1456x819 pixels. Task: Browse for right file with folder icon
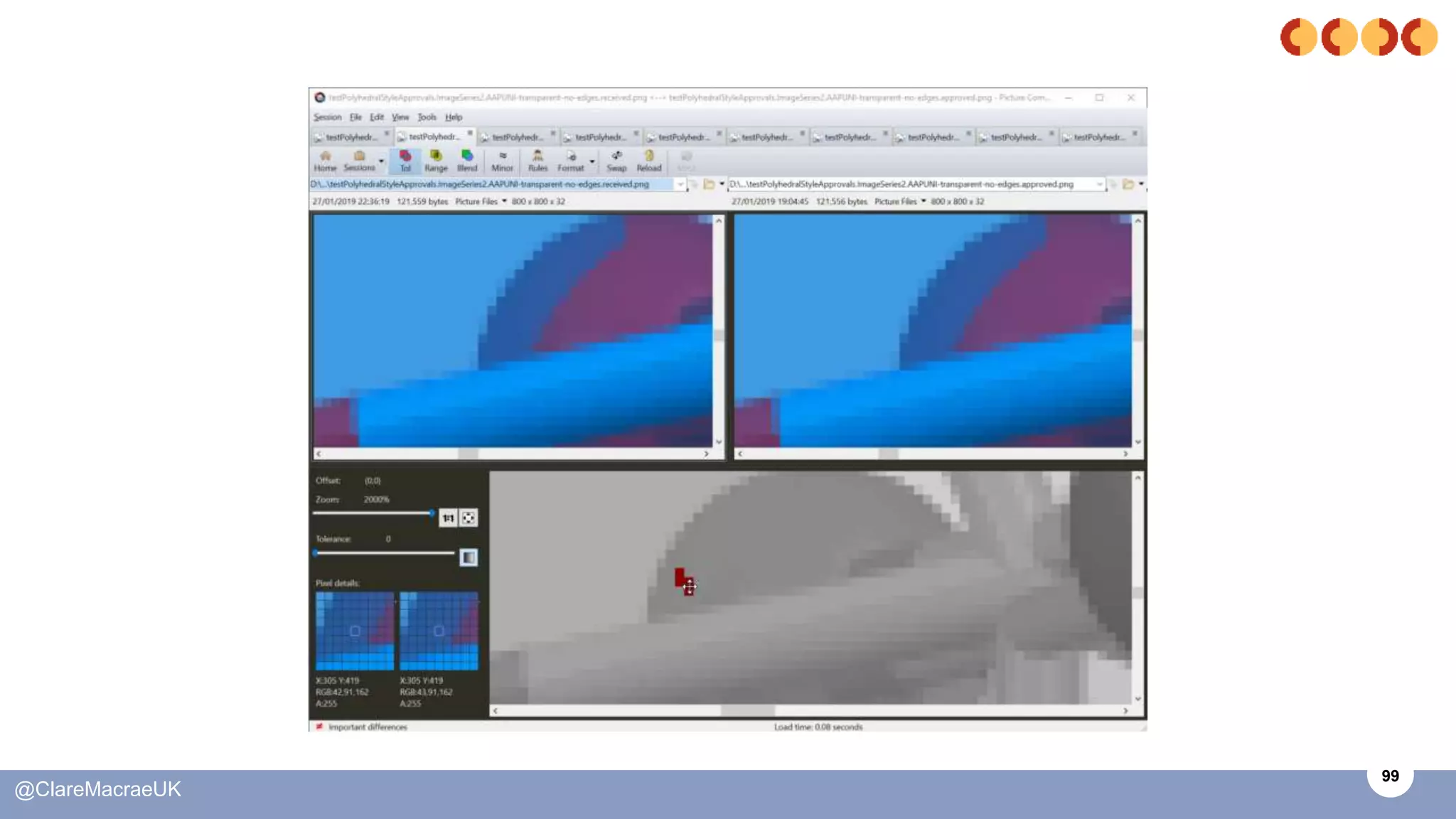pyautogui.click(x=1128, y=184)
